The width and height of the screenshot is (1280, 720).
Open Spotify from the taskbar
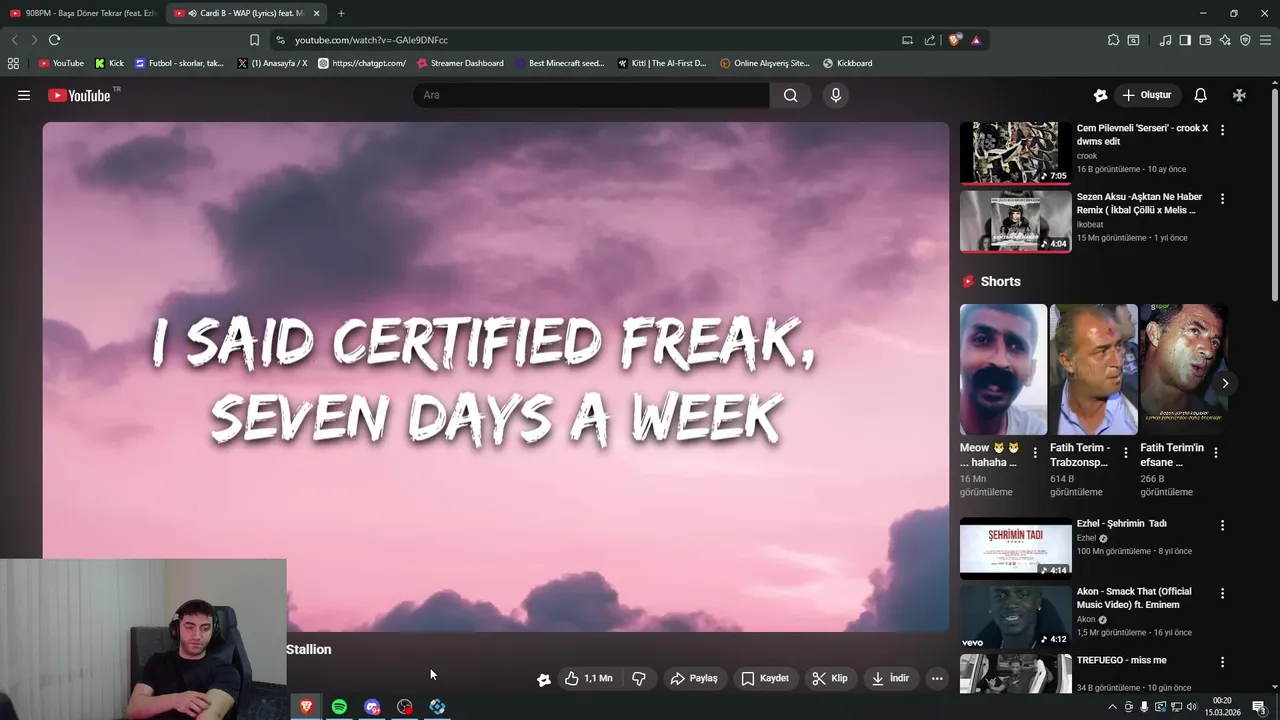click(x=339, y=707)
